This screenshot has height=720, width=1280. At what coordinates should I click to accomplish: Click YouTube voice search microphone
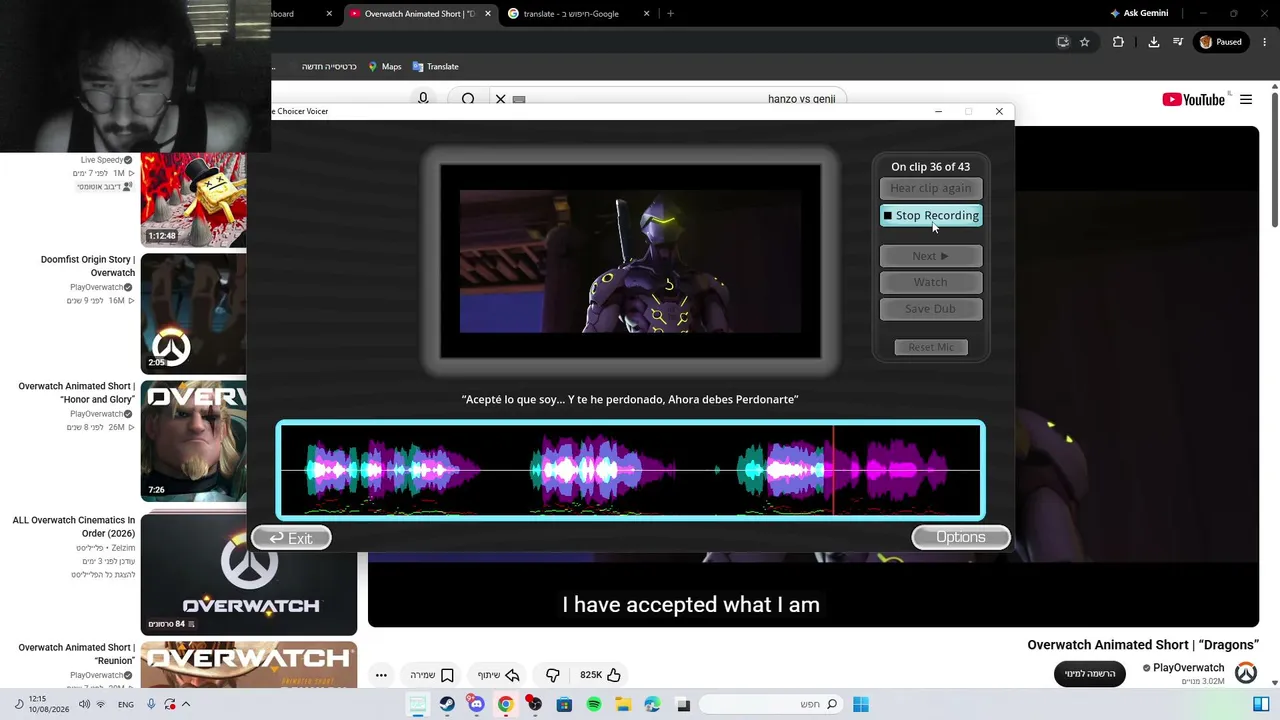pos(423,99)
